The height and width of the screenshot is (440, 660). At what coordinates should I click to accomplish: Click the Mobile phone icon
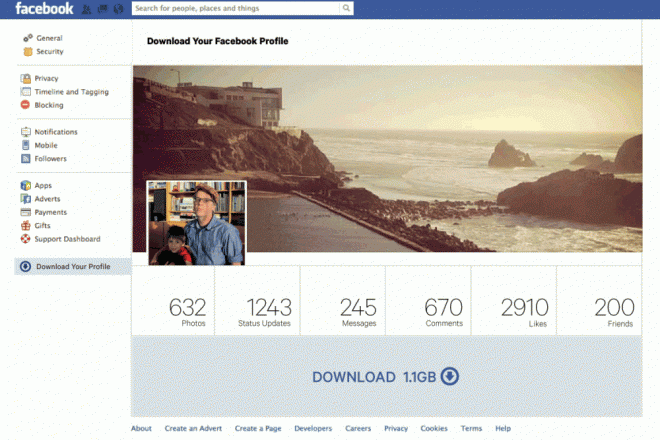26,145
